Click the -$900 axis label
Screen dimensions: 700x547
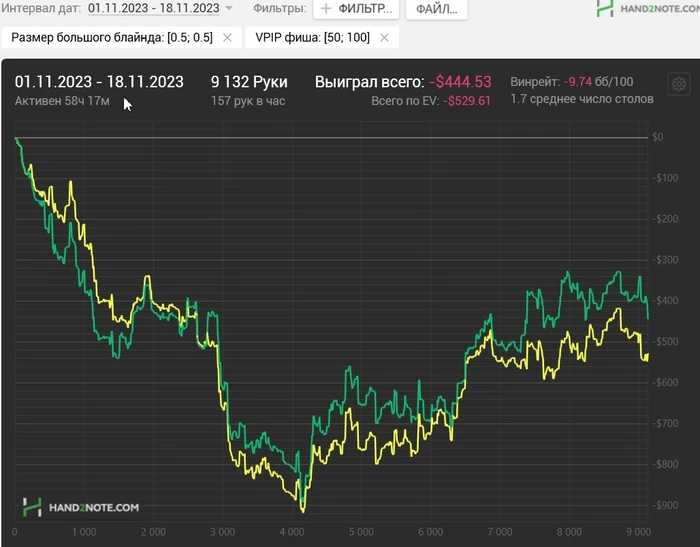tap(665, 505)
